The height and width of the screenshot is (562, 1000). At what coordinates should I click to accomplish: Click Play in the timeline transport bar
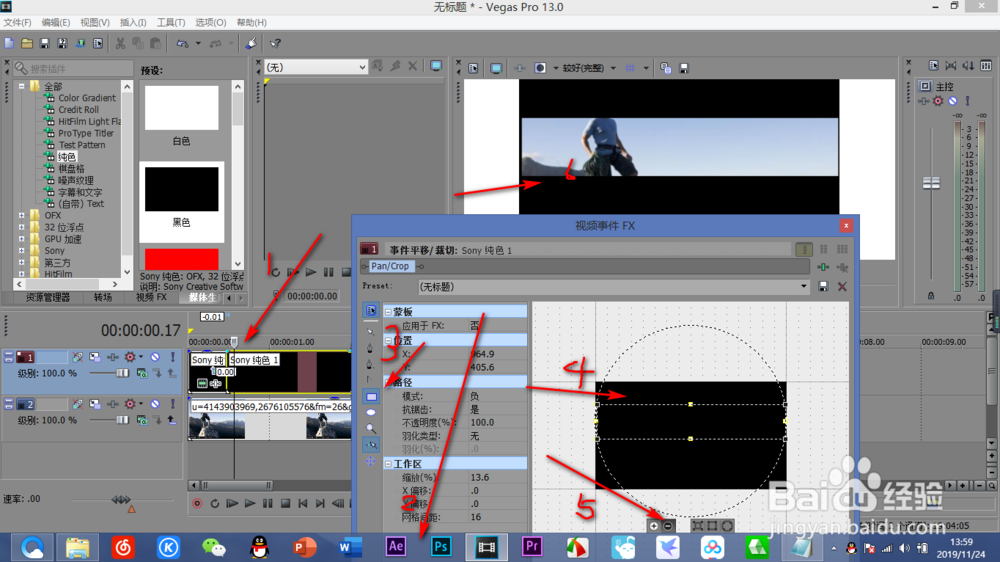250,503
